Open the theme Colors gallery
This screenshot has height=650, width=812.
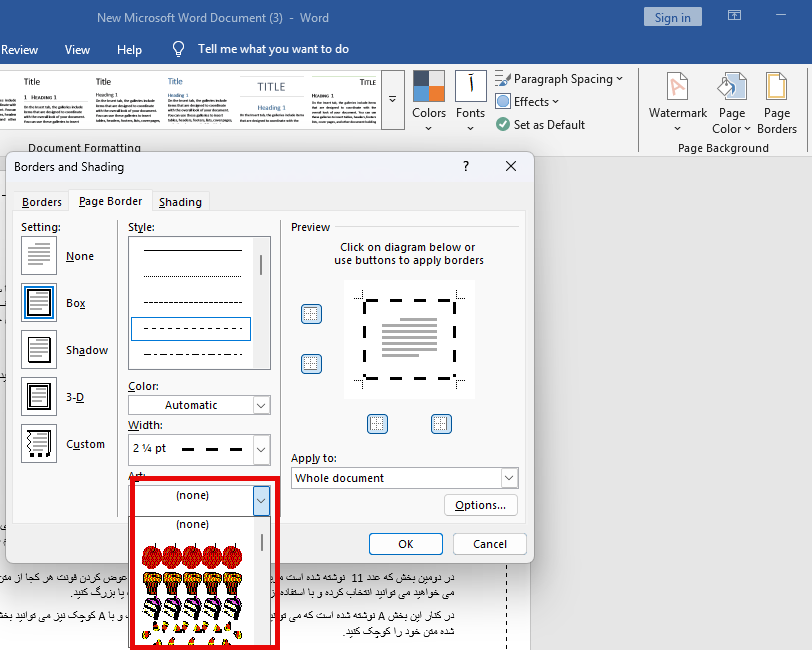pos(429,101)
